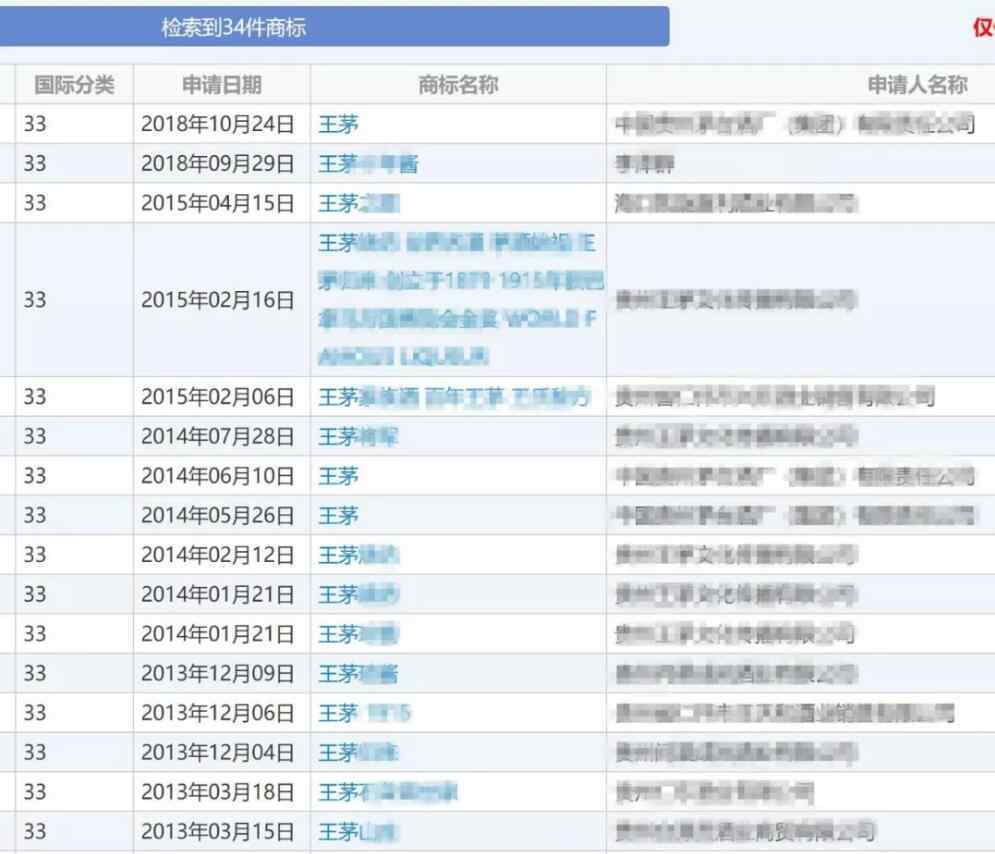Click the applicant name in the 2018年09月29日 row
Image resolution: width=995 pixels, height=854 pixels.
(x=644, y=164)
